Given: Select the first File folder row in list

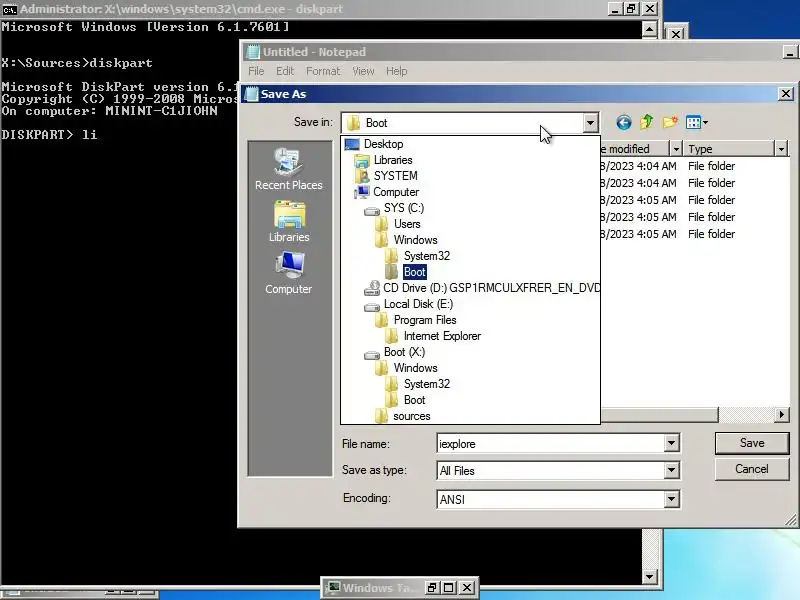Looking at the screenshot, I should click(695, 166).
